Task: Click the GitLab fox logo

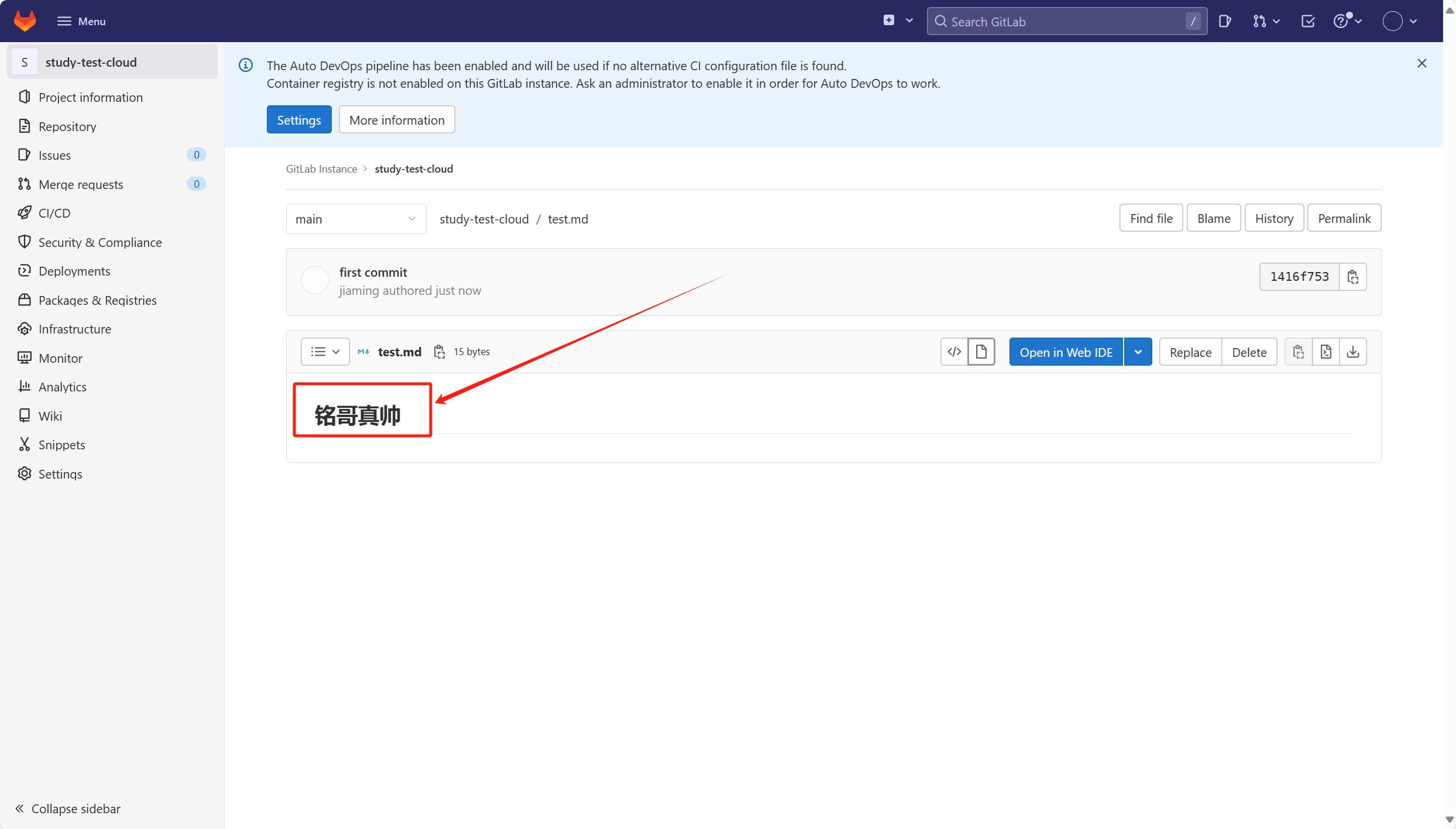Action: (25, 21)
